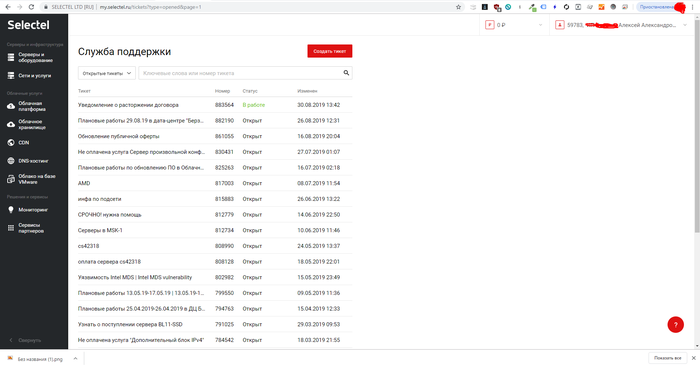
Task: Open DNS-хостинг in sidebar
Action: (28, 161)
